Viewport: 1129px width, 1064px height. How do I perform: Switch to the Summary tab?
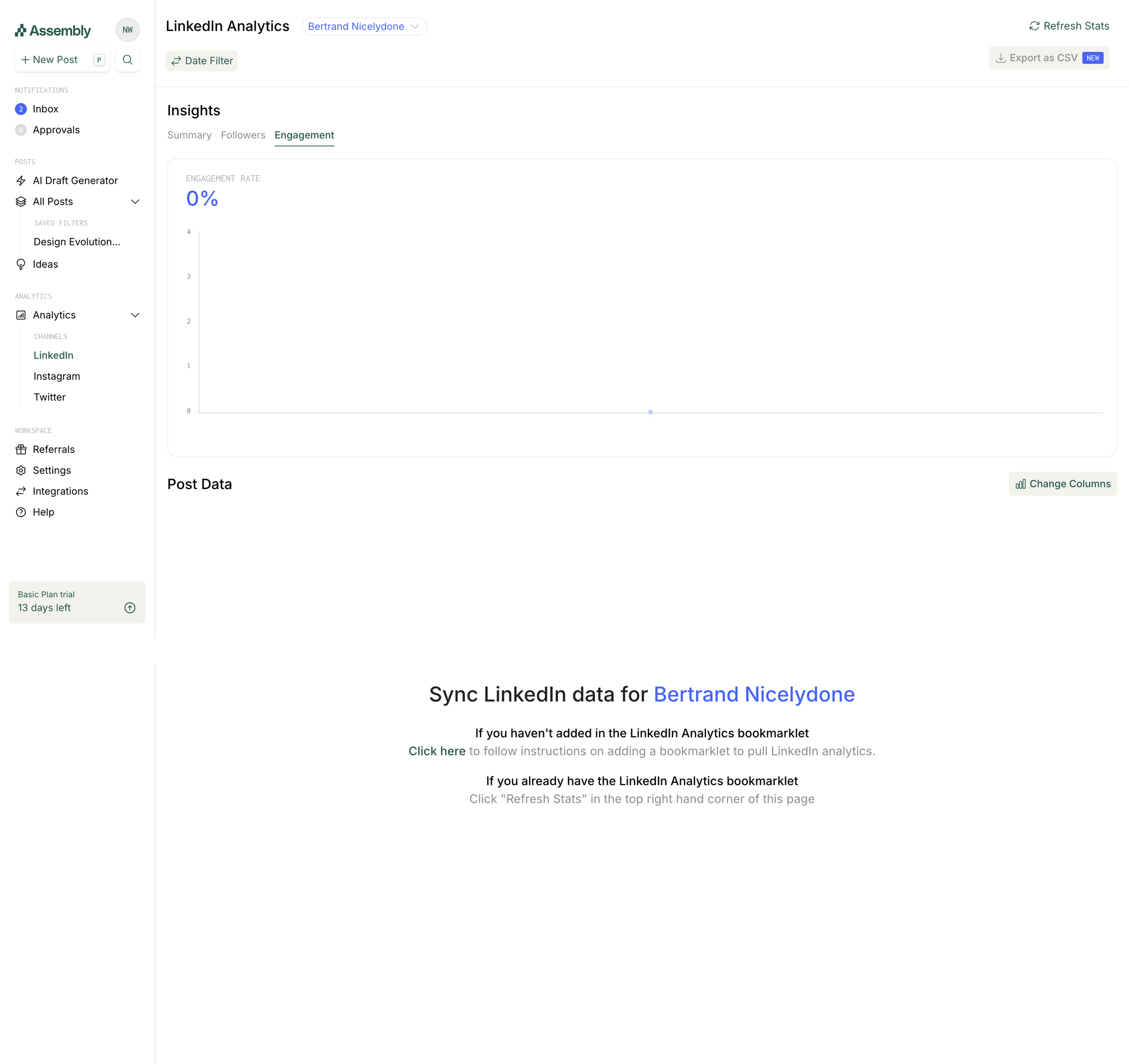click(x=189, y=135)
